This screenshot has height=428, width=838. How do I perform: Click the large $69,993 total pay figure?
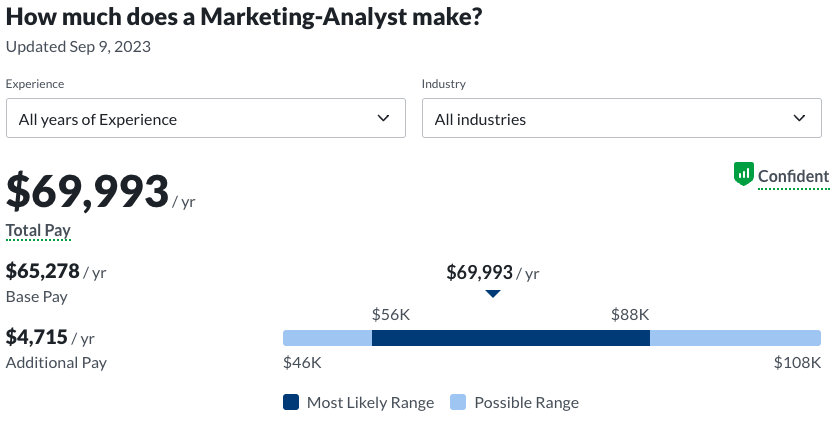[x=88, y=191]
